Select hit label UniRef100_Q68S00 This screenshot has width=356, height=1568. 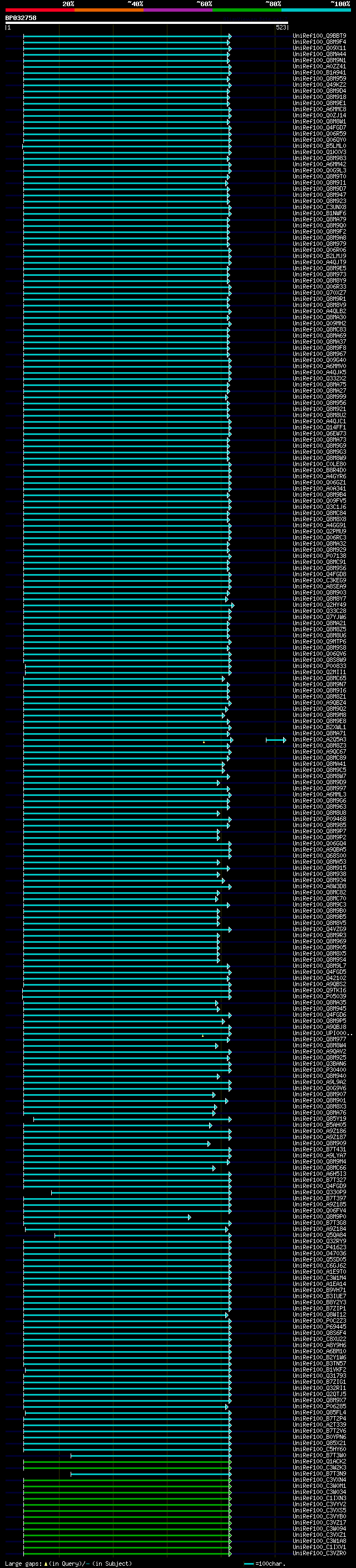click(x=319, y=856)
